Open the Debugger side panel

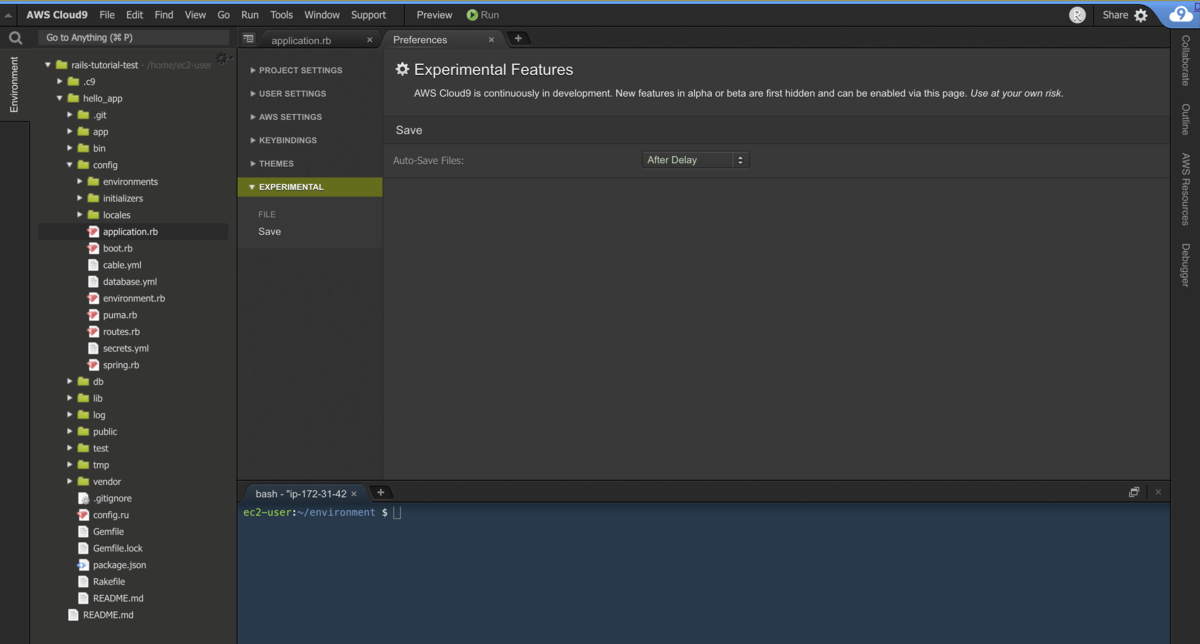click(1186, 266)
